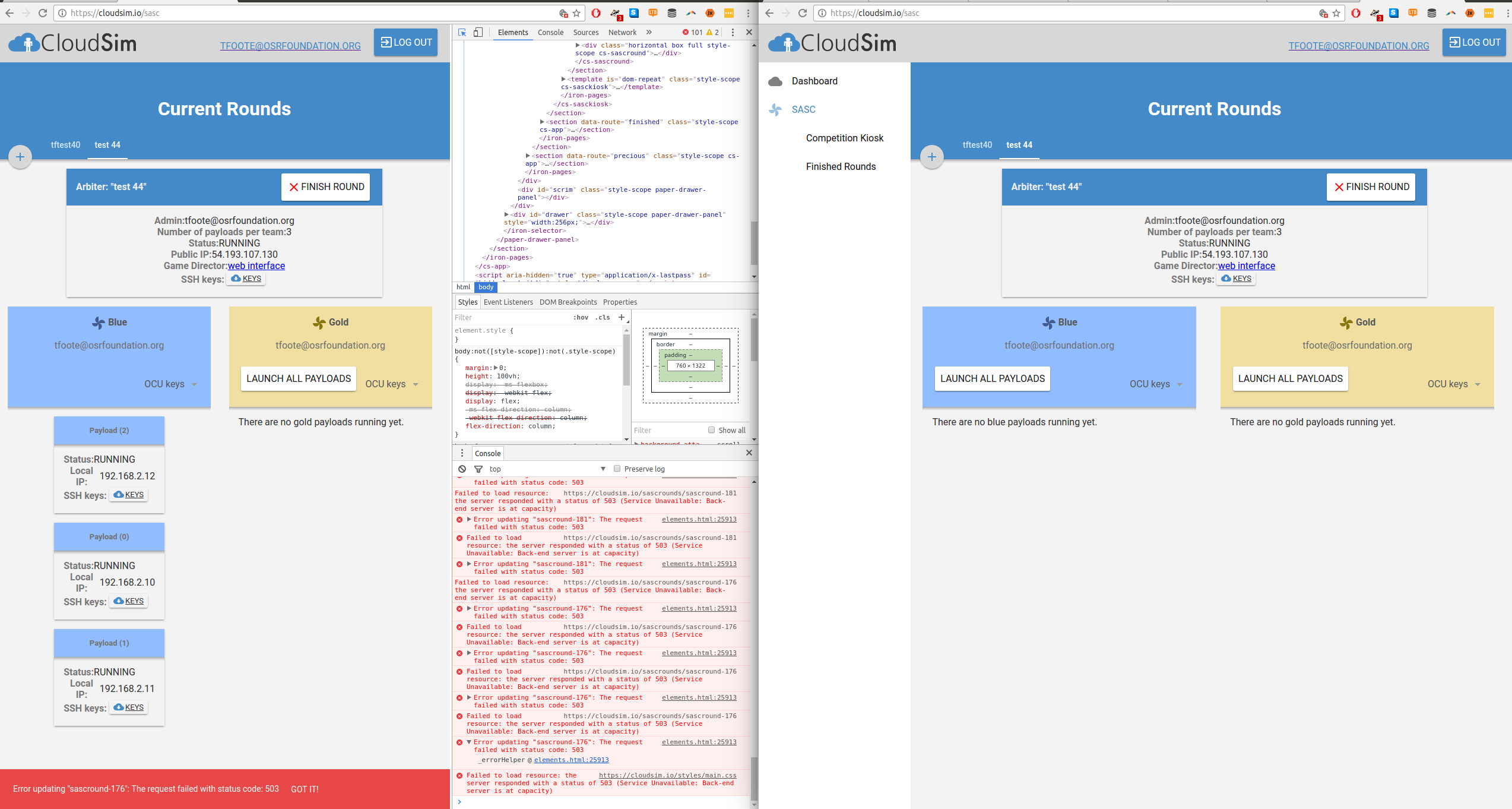Open Properties tab in DevTools
This screenshot has height=809, width=1512.
click(620, 302)
